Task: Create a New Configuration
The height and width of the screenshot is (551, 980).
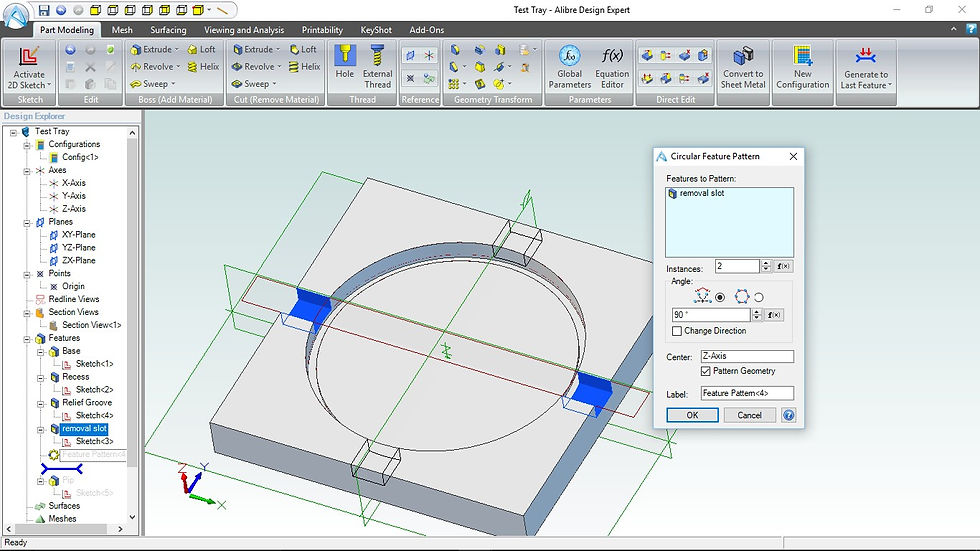Action: pyautogui.click(x=802, y=66)
